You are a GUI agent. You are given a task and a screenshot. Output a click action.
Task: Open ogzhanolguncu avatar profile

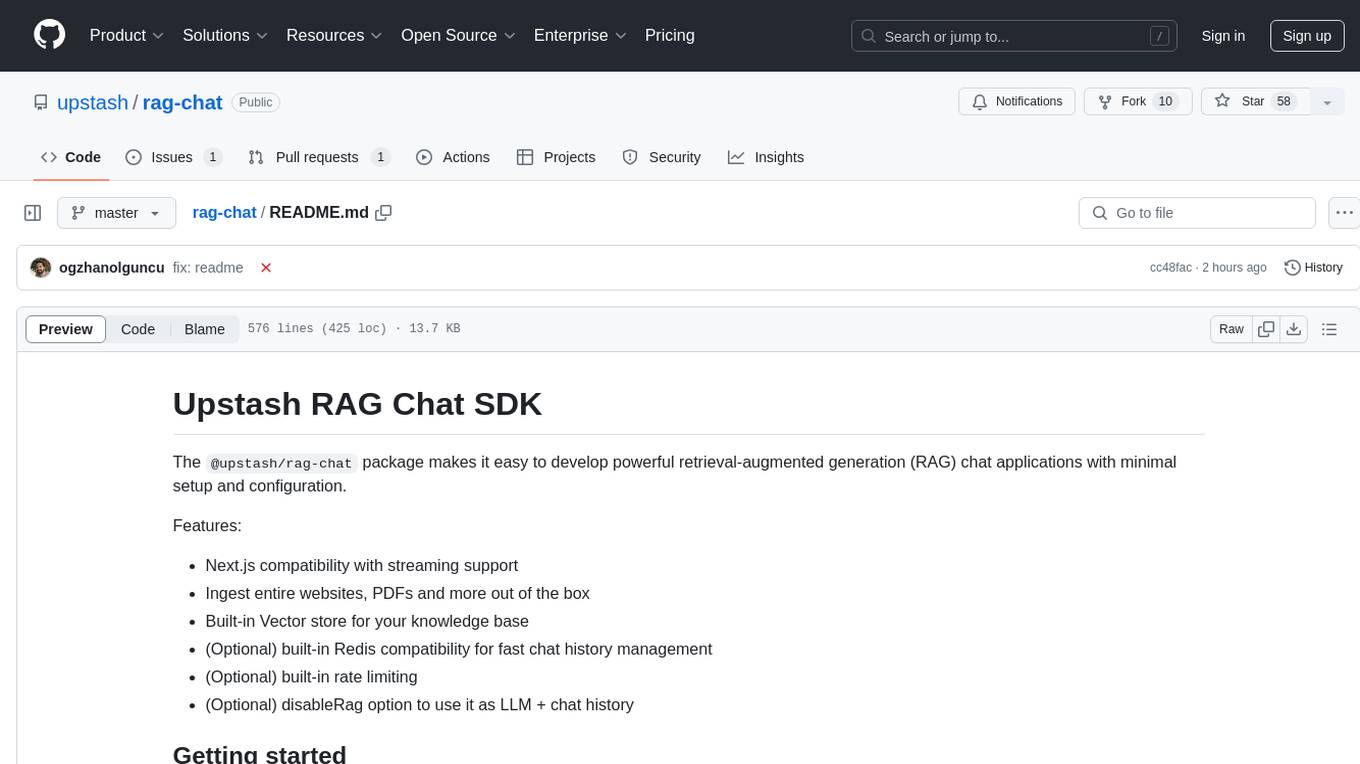41,268
